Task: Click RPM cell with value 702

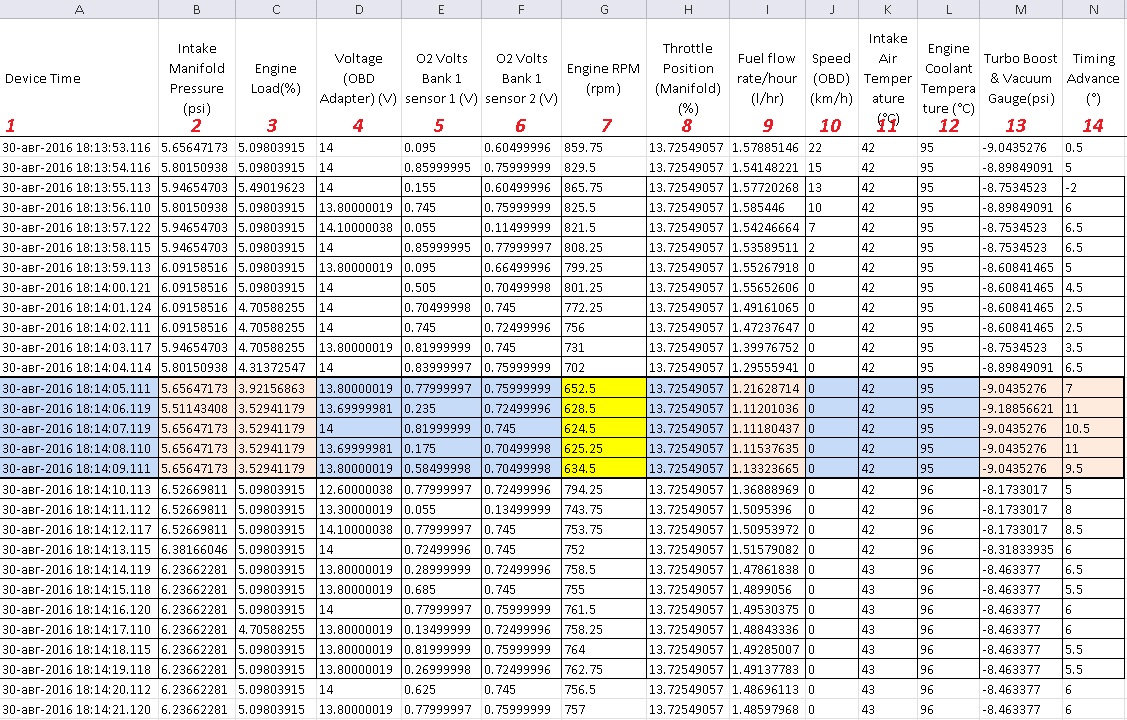Action: coord(604,367)
